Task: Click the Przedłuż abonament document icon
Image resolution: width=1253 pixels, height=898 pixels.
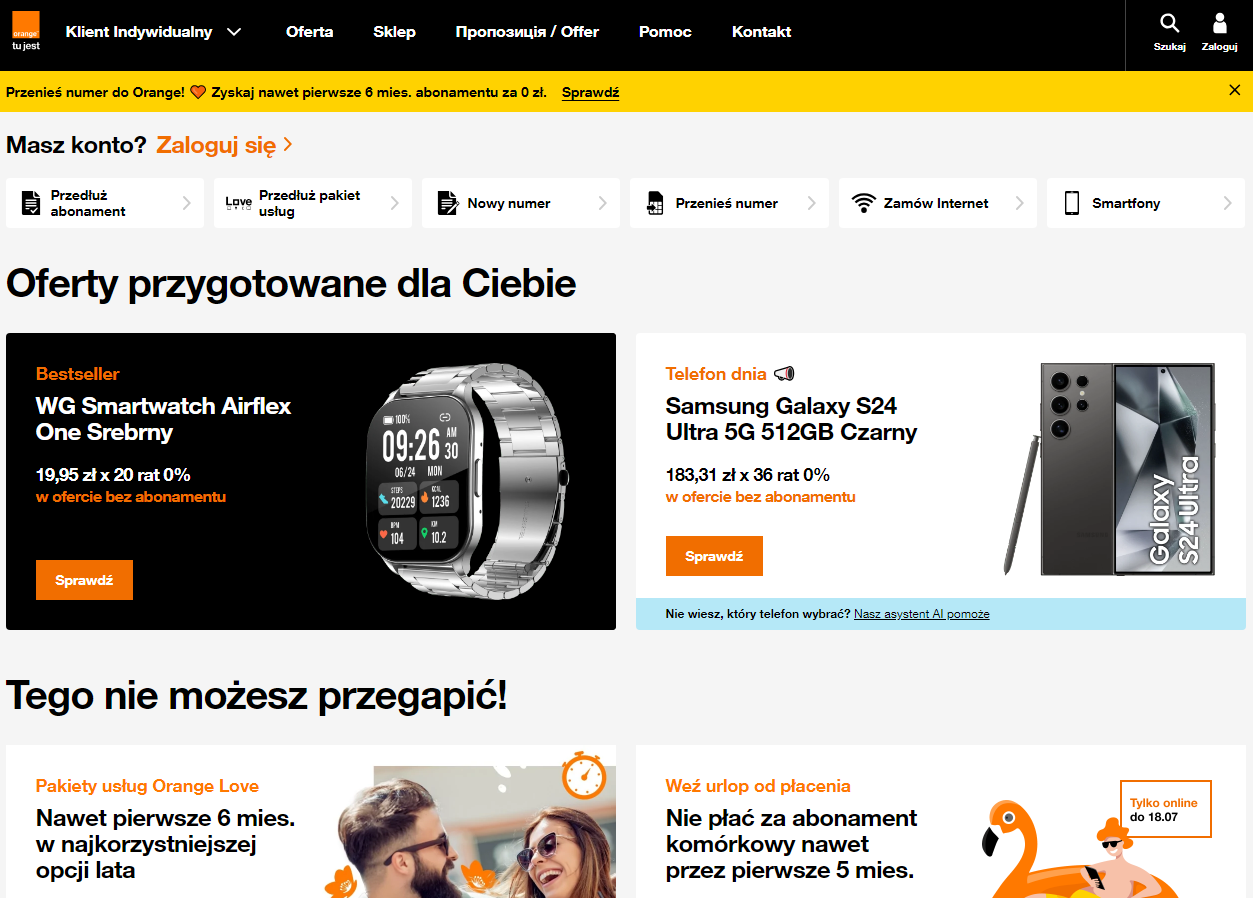Action: pos(31,203)
